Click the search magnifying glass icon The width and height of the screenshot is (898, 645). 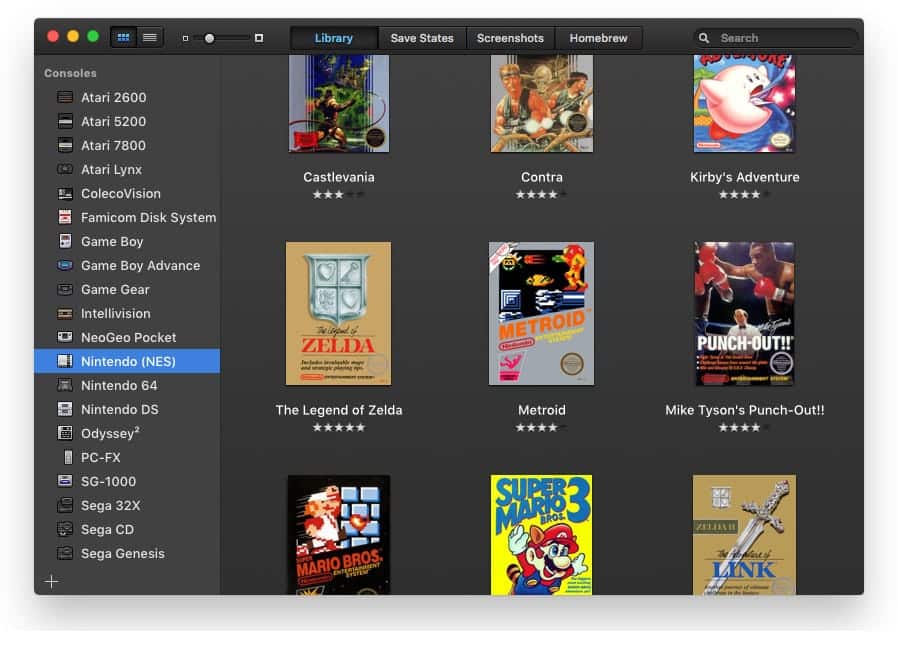(706, 37)
